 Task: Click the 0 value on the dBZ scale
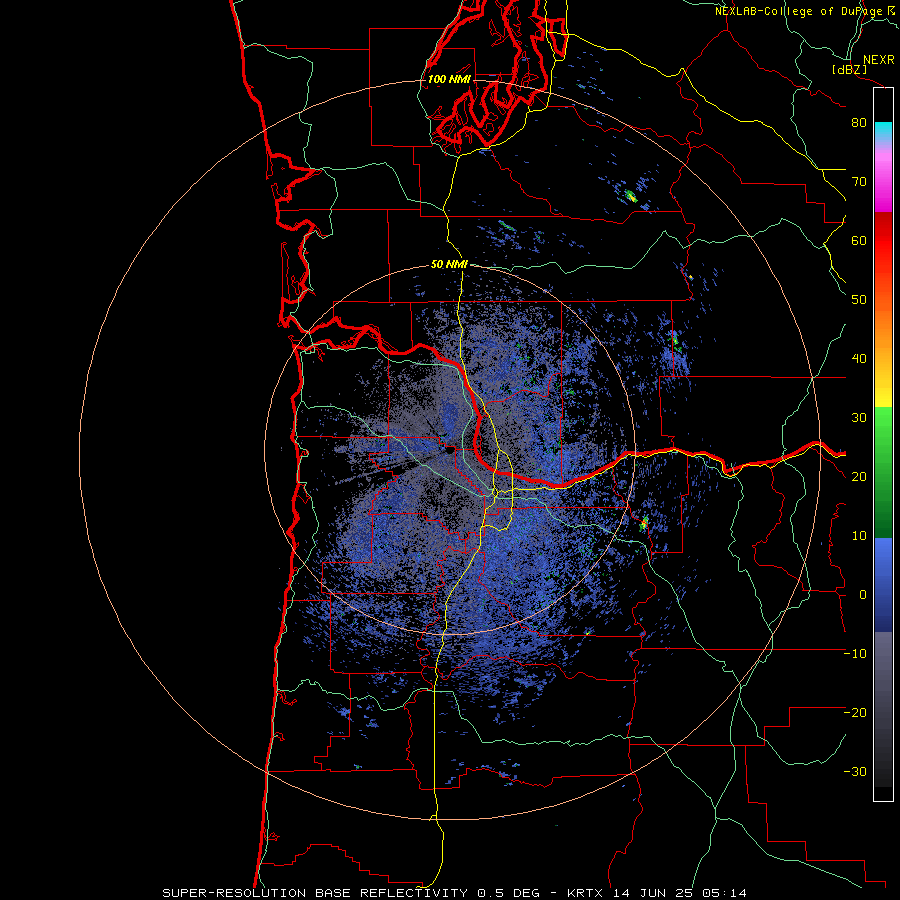(x=863, y=595)
